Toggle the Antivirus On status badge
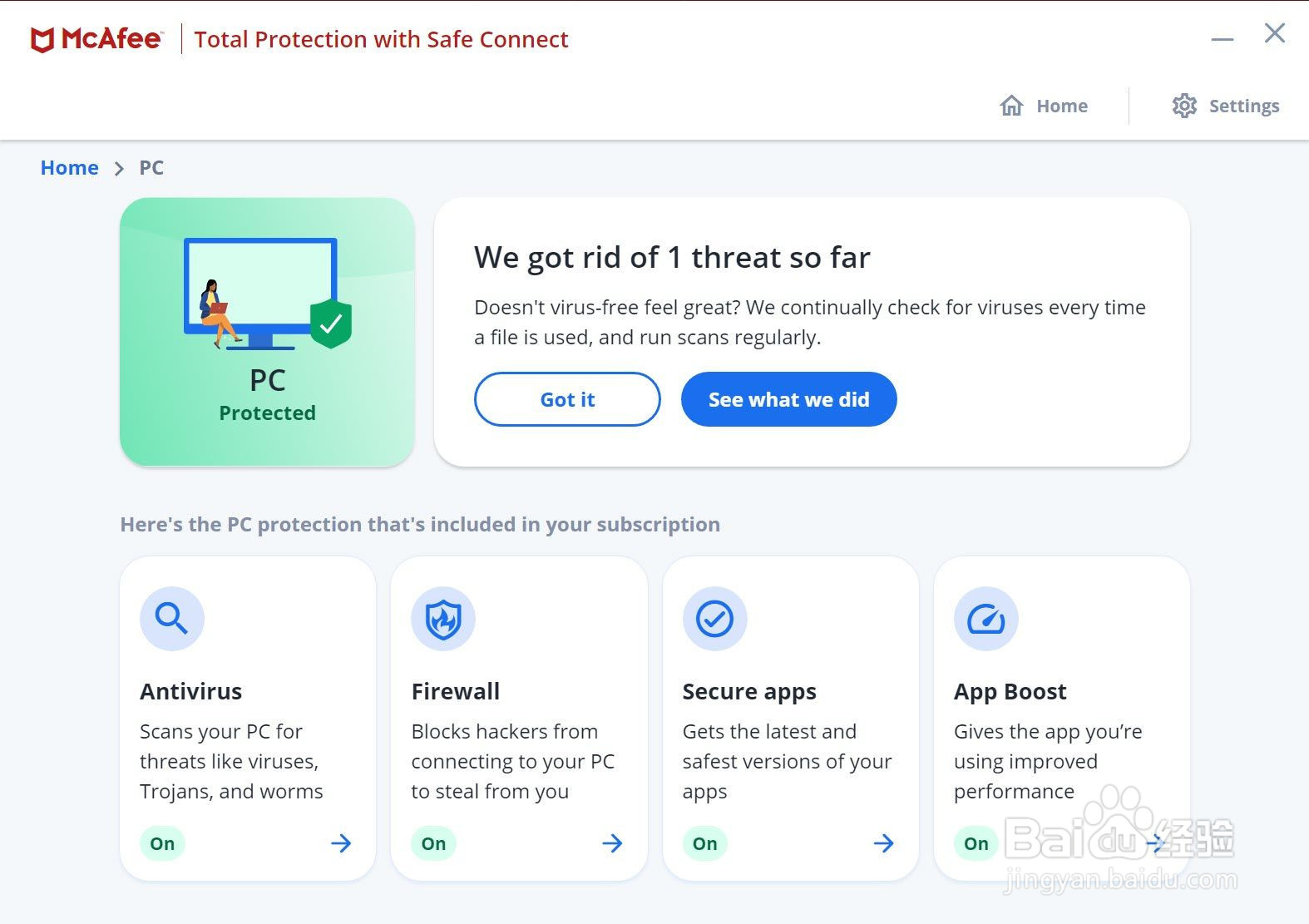 pos(162,843)
